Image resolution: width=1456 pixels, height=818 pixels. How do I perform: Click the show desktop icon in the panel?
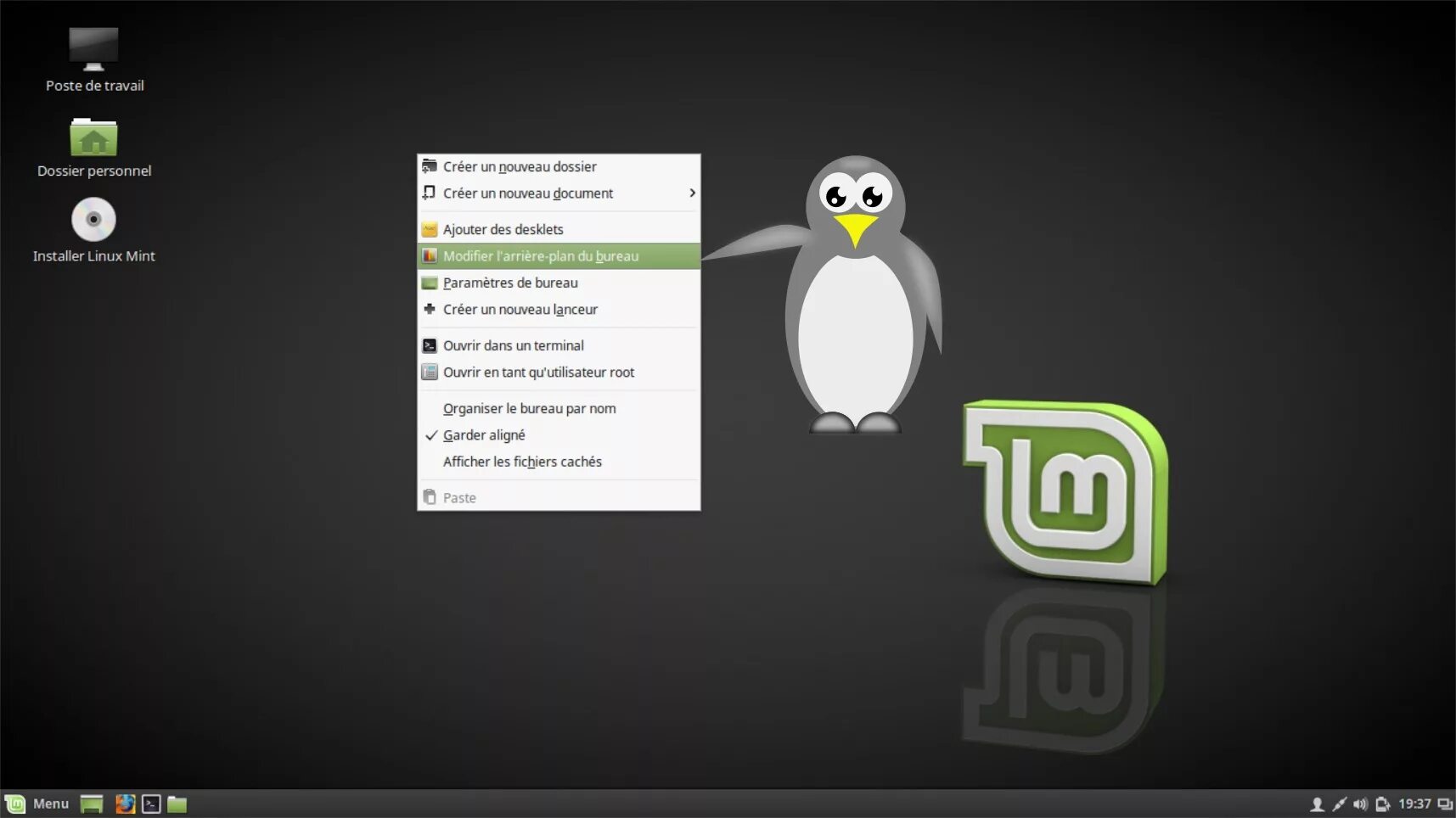(92, 804)
